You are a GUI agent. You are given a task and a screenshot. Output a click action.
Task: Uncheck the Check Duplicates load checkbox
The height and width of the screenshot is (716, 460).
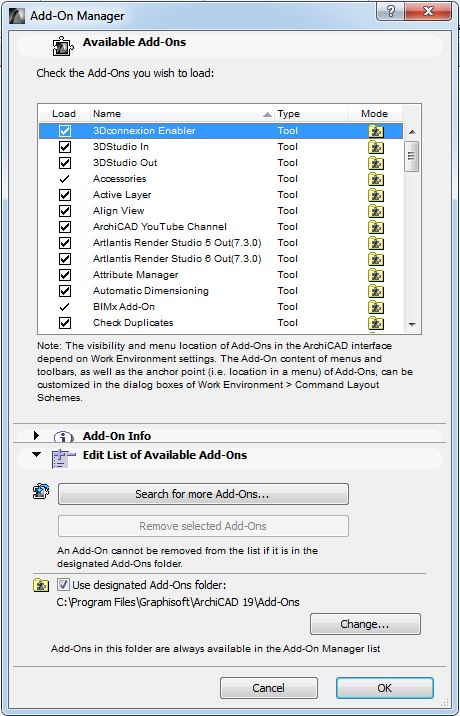click(65, 323)
